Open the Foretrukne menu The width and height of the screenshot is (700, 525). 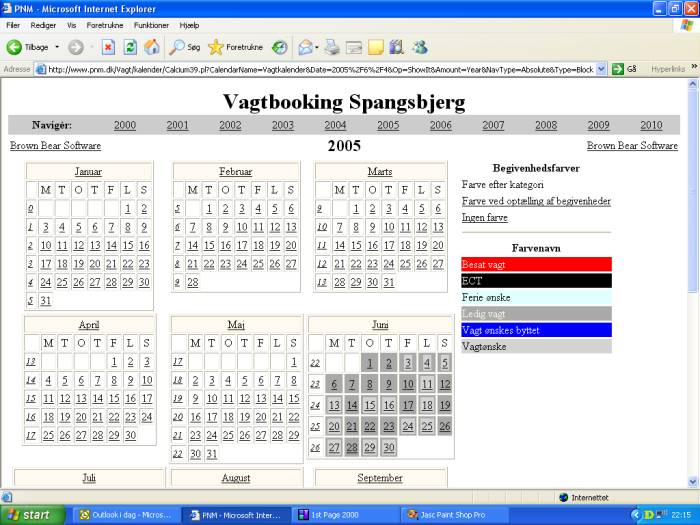tap(105, 25)
